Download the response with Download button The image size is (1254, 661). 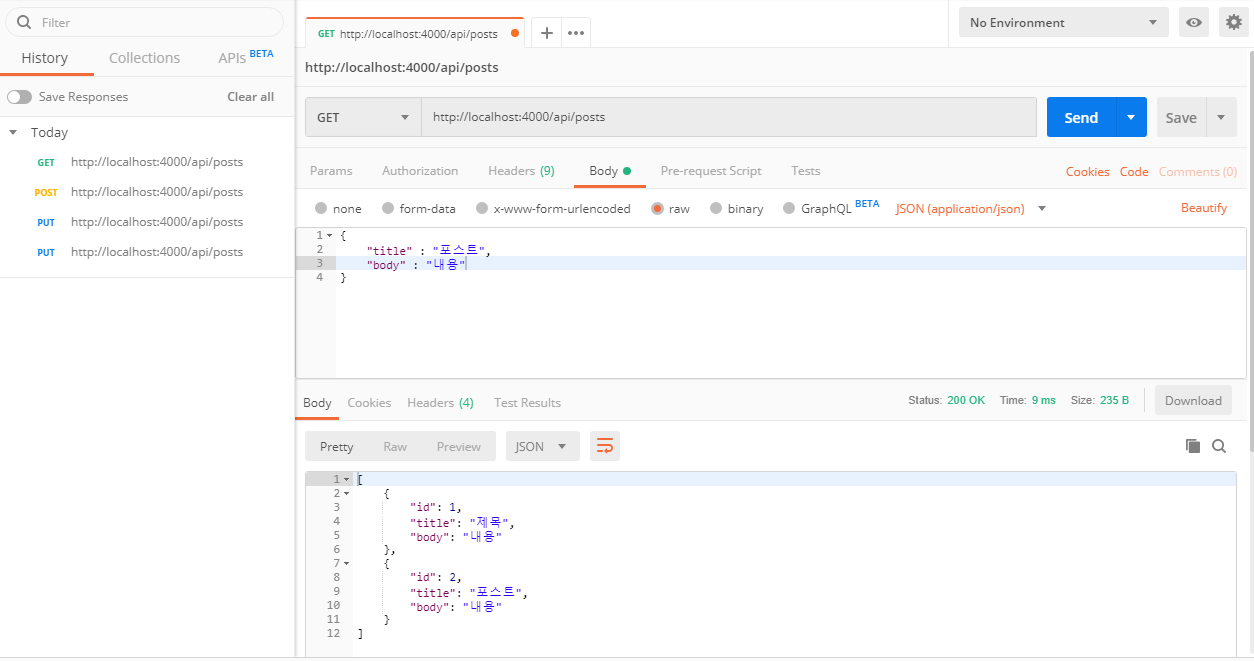tap(1193, 400)
